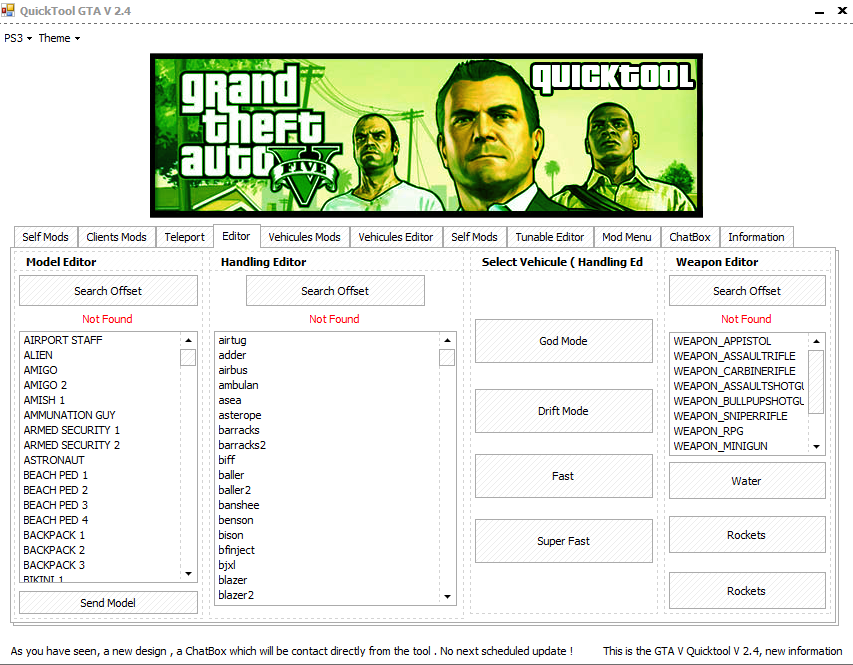
Task: View the Information tab
Action: (x=756, y=237)
